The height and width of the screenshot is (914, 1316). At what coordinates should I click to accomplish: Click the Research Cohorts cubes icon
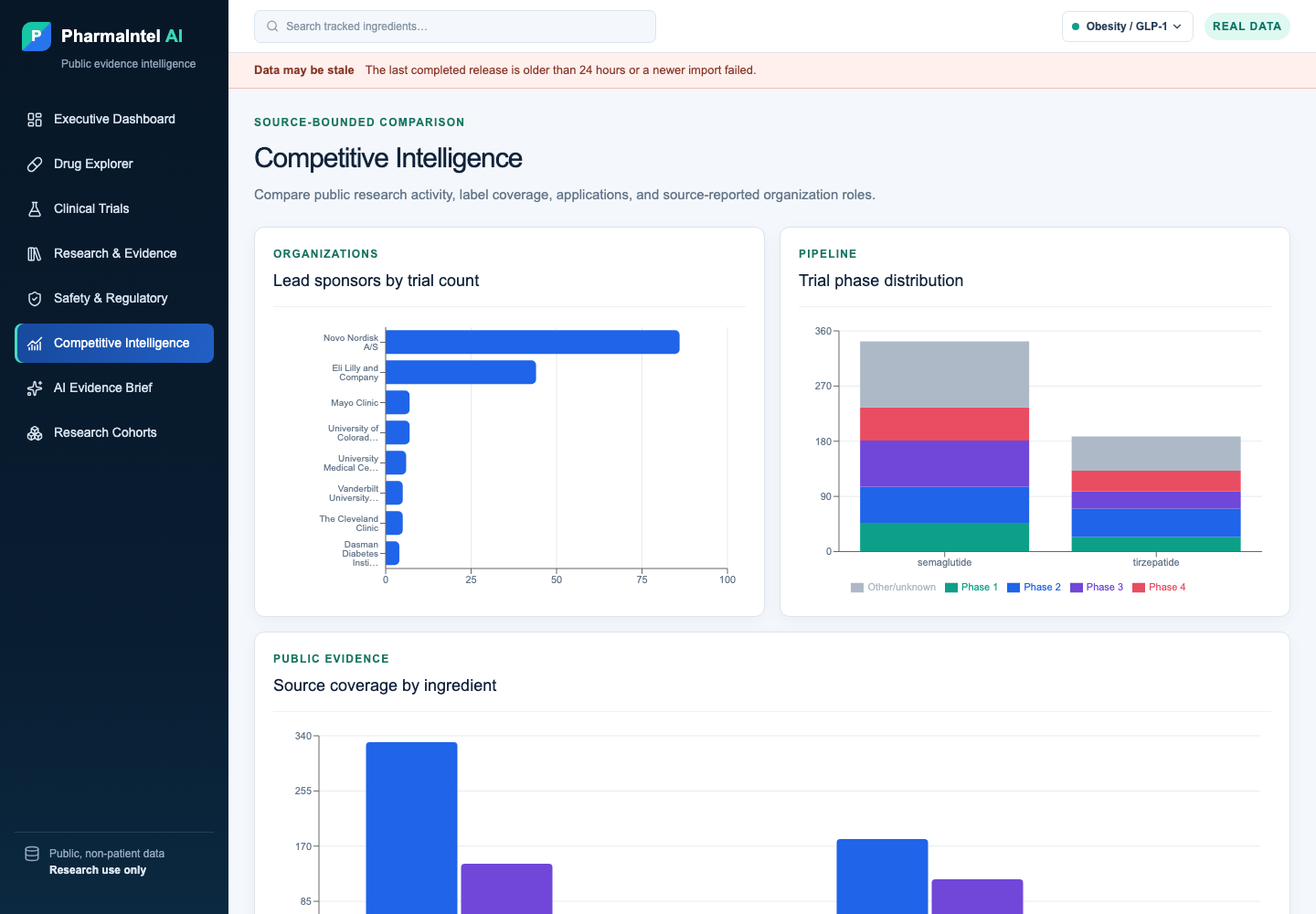coord(35,433)
